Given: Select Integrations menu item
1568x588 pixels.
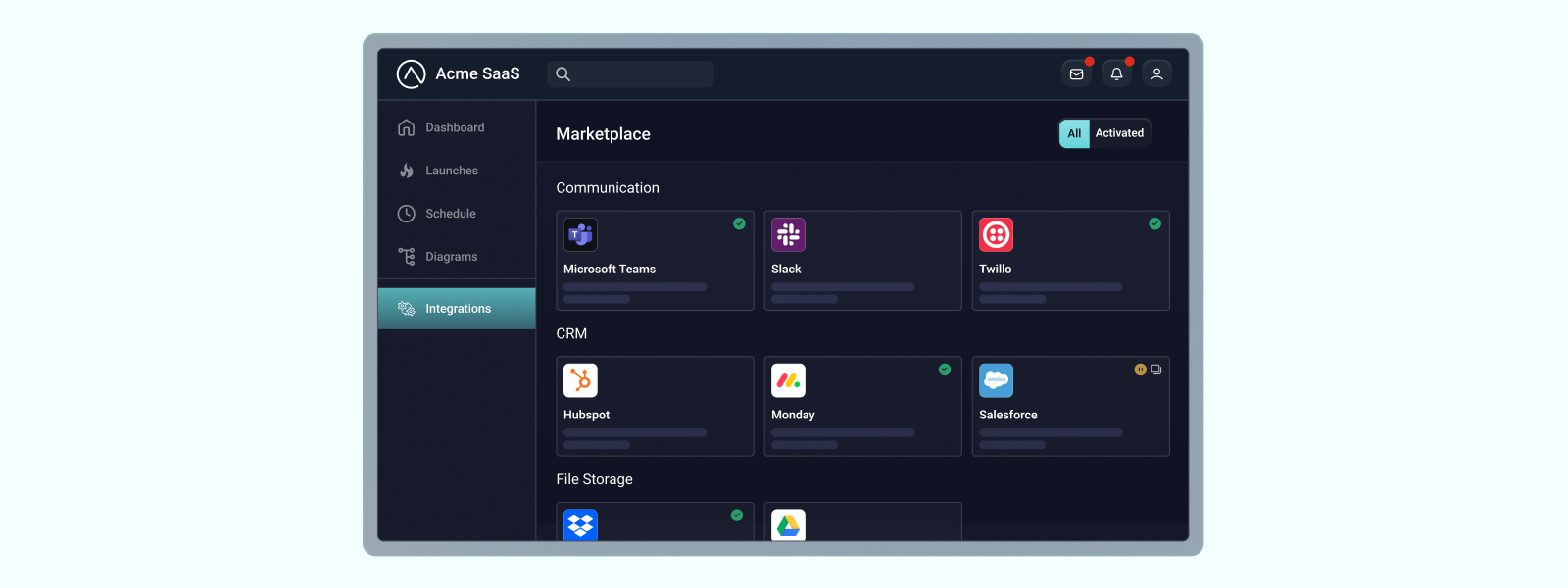Looking at the screenshot, I should pos(457,309).
